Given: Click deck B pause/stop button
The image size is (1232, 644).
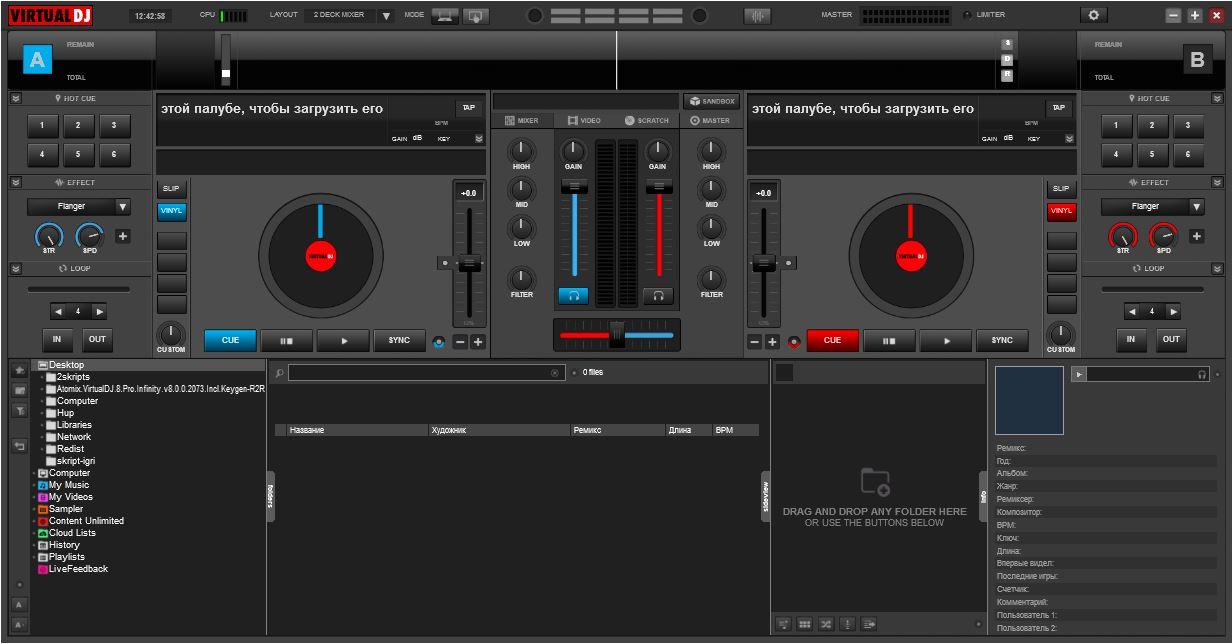Looking at the screenshot, I should pyautogui.click(x=889, y=340).
